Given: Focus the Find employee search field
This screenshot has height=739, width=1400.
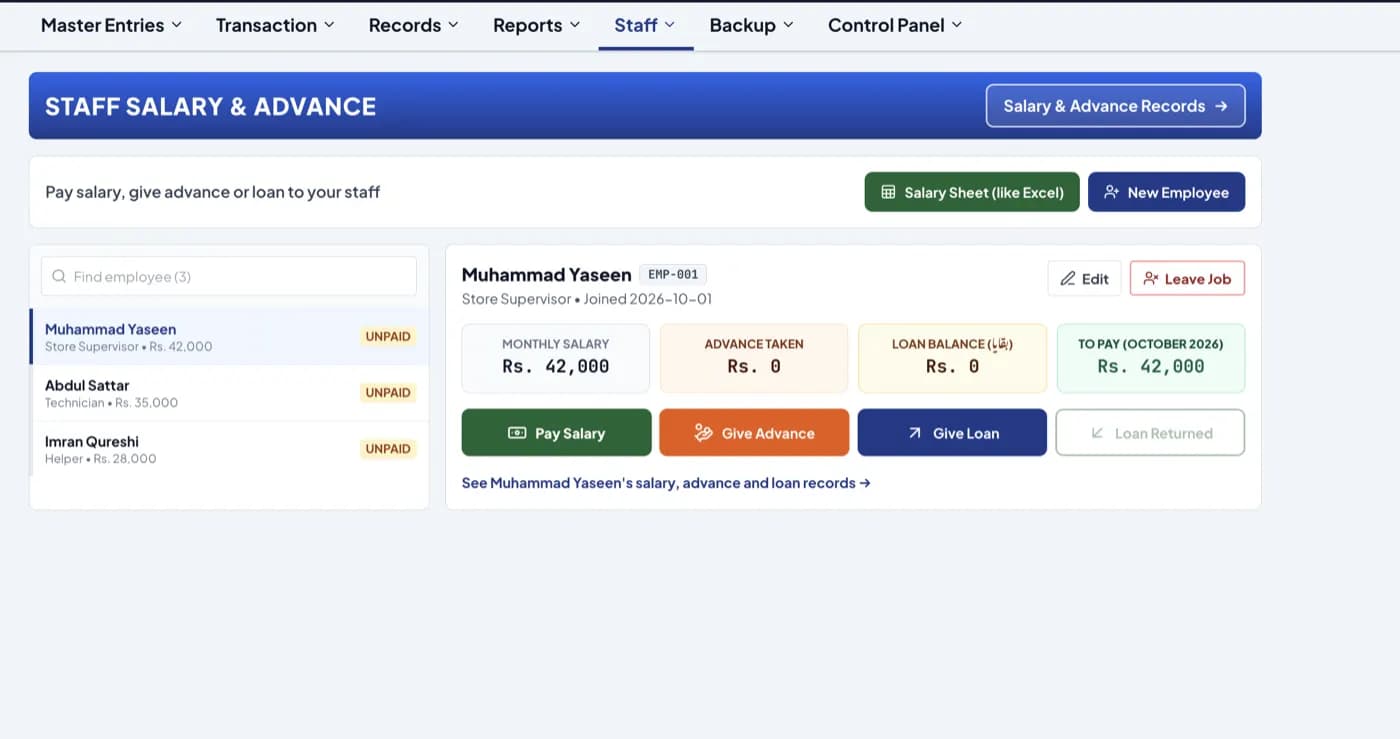Looking at the screenshot, I should [229, 276].
